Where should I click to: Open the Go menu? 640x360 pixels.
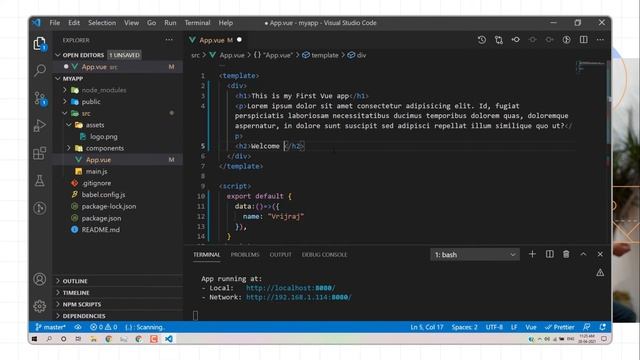[x=151, y=23]
